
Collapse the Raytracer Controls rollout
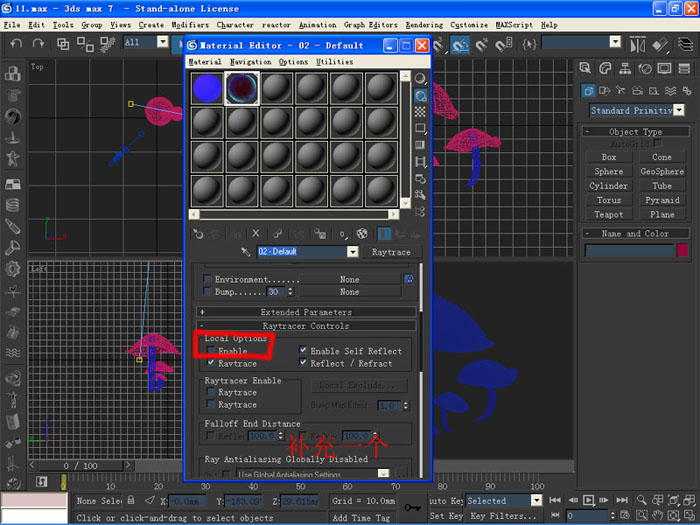(x=306, y=326)
